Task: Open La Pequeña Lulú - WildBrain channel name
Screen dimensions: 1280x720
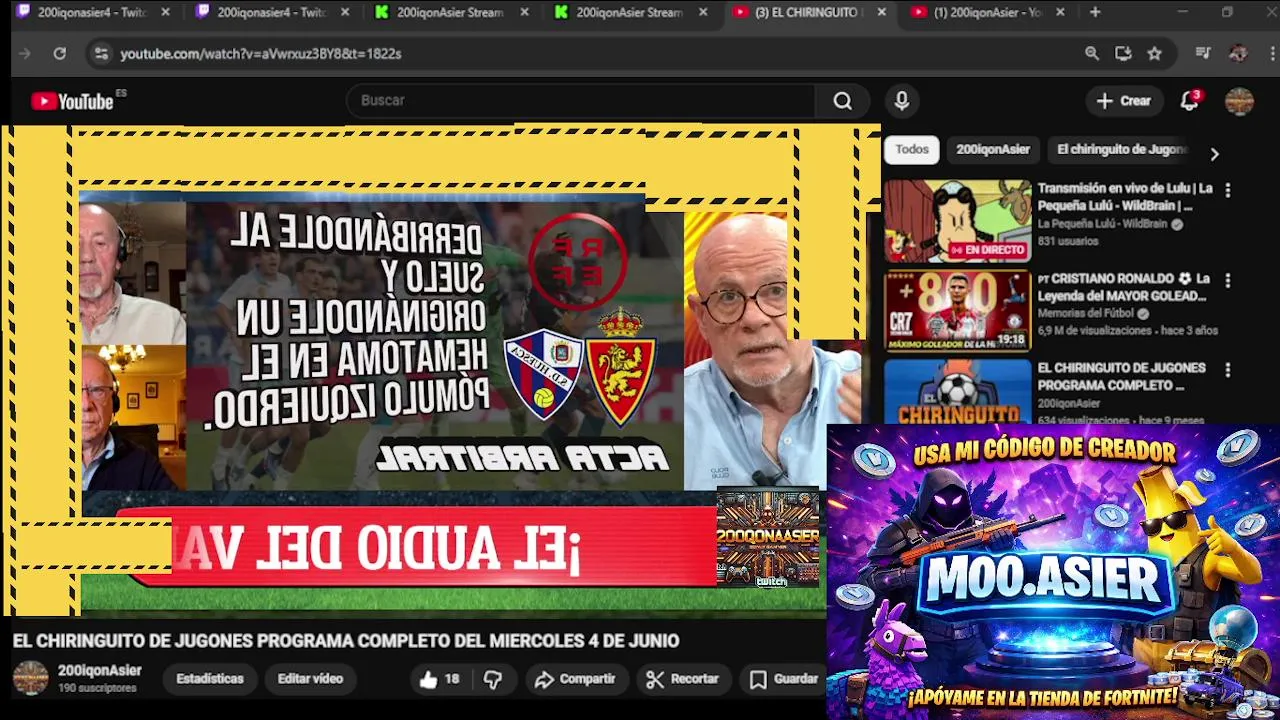Action: pos(1102,225)
